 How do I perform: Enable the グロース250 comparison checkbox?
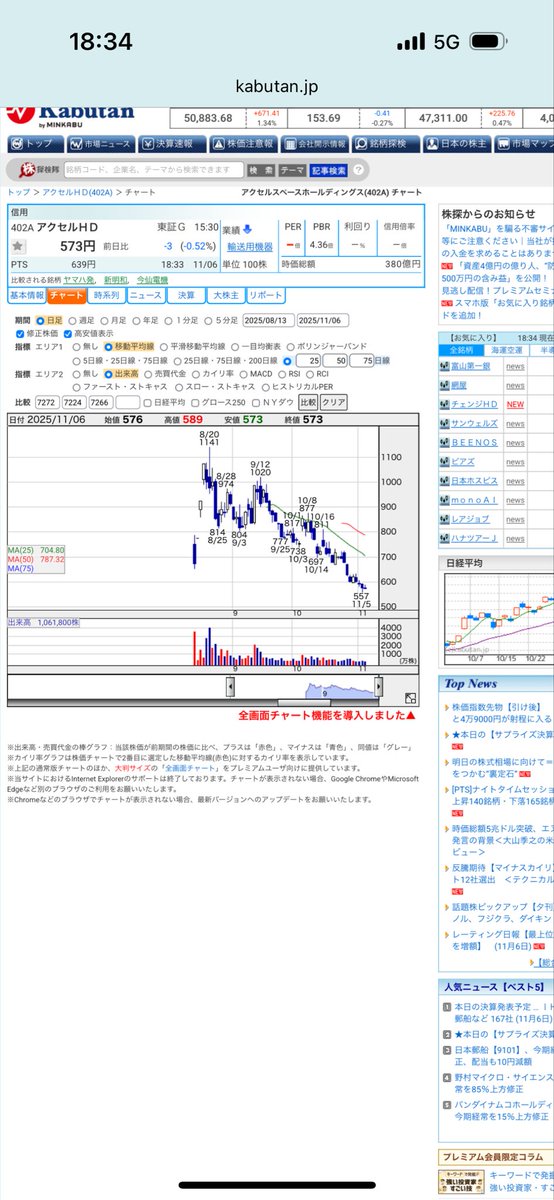197,401
